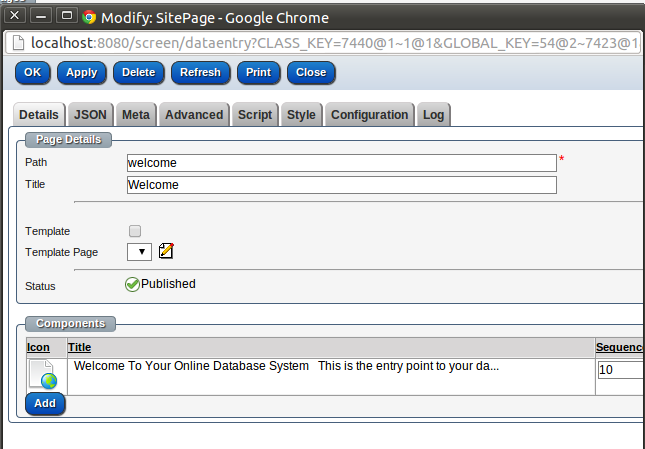Show the Style tab
The width and height of the screenshot is (645, 449).
point(301,115)
